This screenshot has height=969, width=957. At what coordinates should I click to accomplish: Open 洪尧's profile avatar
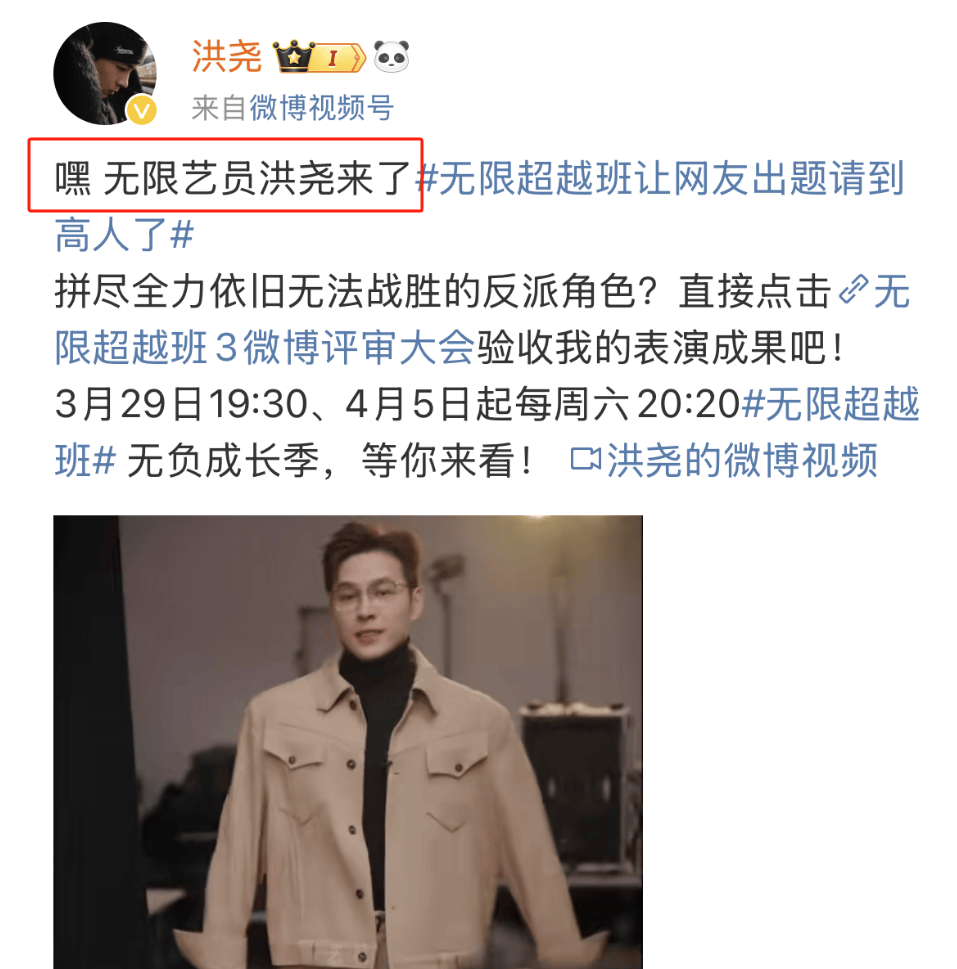tap(104, 73)
